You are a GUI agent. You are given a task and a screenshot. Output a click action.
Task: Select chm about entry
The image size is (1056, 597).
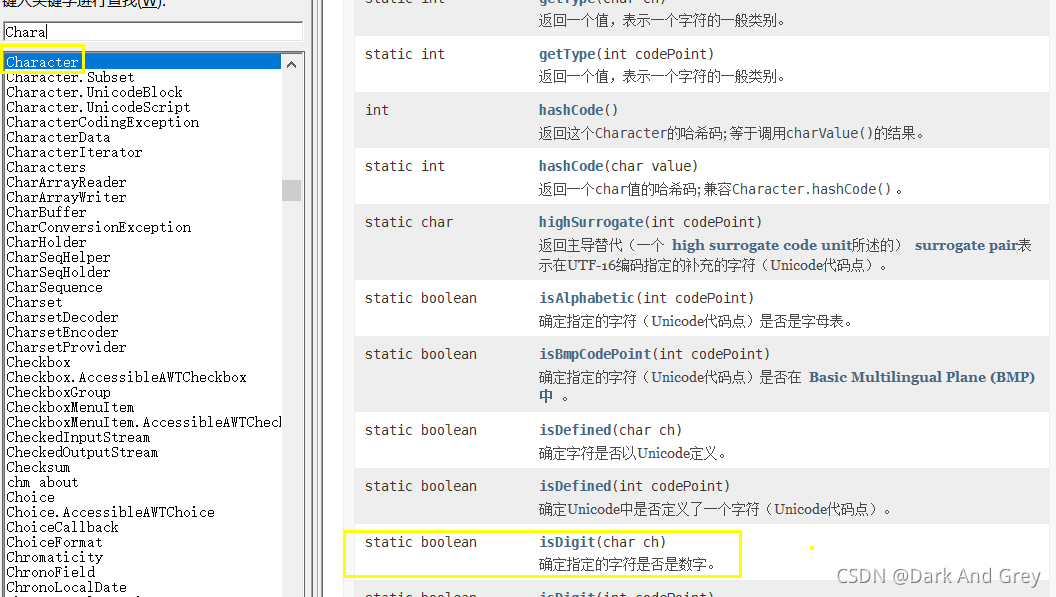coord(42,482)
